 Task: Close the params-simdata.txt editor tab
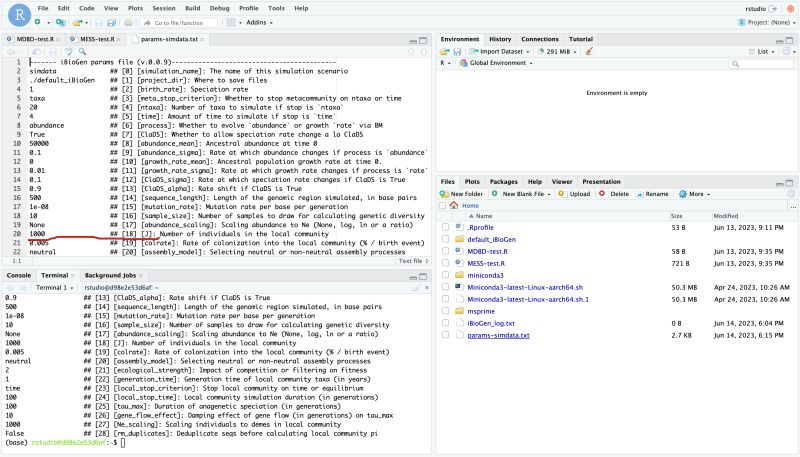pyautogui.click(x=202, y=39)
